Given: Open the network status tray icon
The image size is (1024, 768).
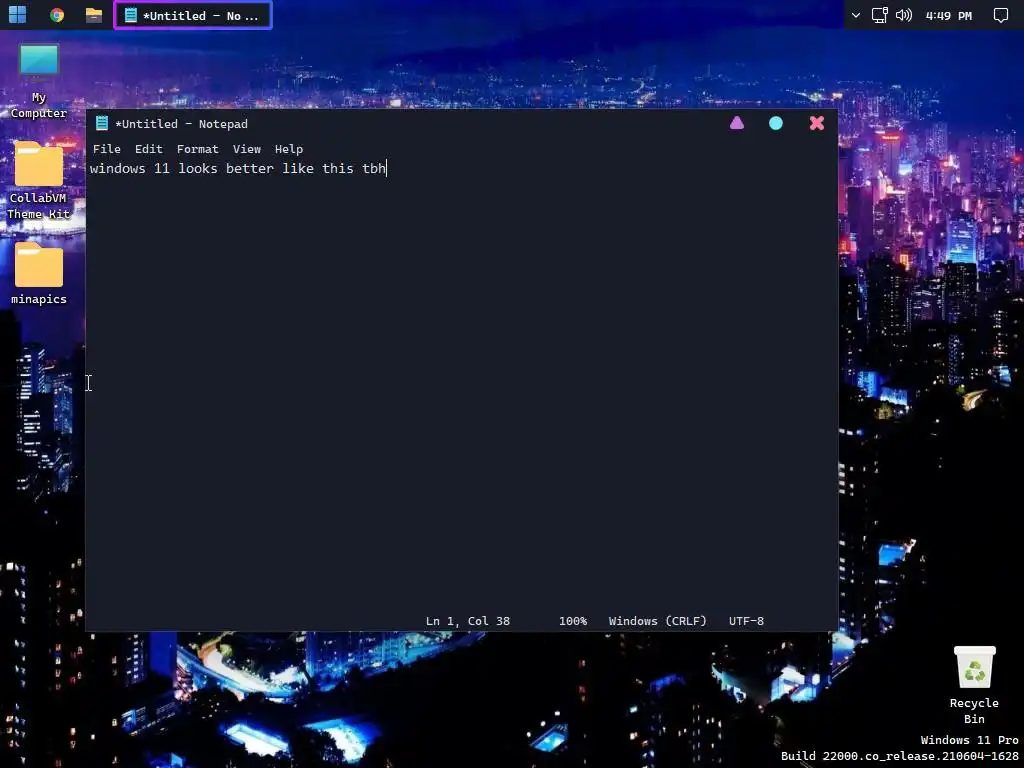Looking at the screenshot, I should (880, 15).
